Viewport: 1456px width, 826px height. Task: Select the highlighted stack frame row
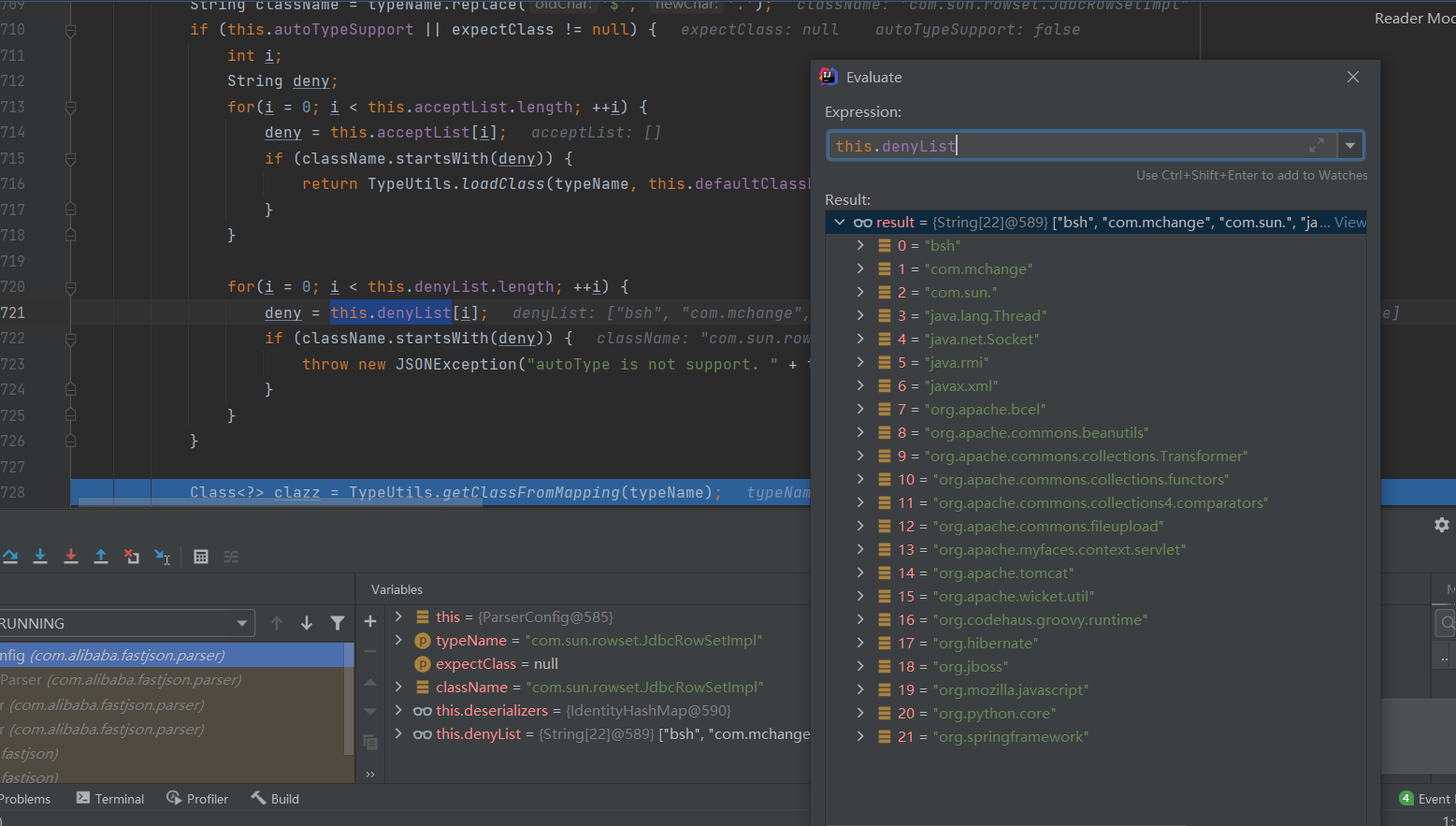172,655
